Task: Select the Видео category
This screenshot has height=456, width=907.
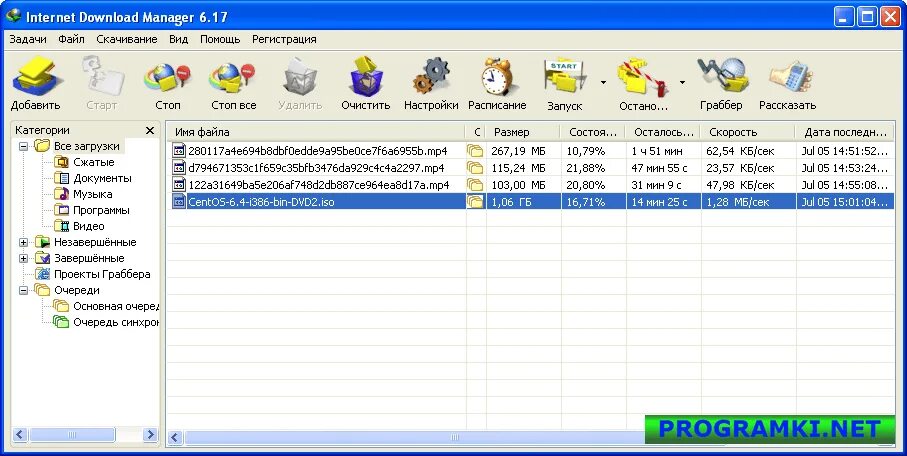Action: coord(89,226)
